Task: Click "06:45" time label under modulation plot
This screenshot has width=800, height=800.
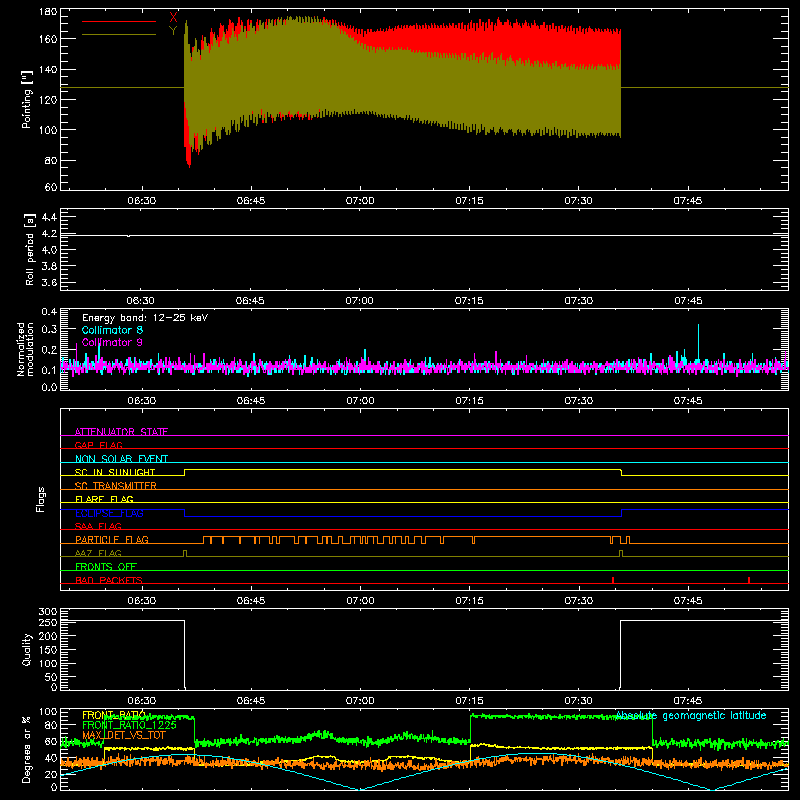Action: [251, 401]
